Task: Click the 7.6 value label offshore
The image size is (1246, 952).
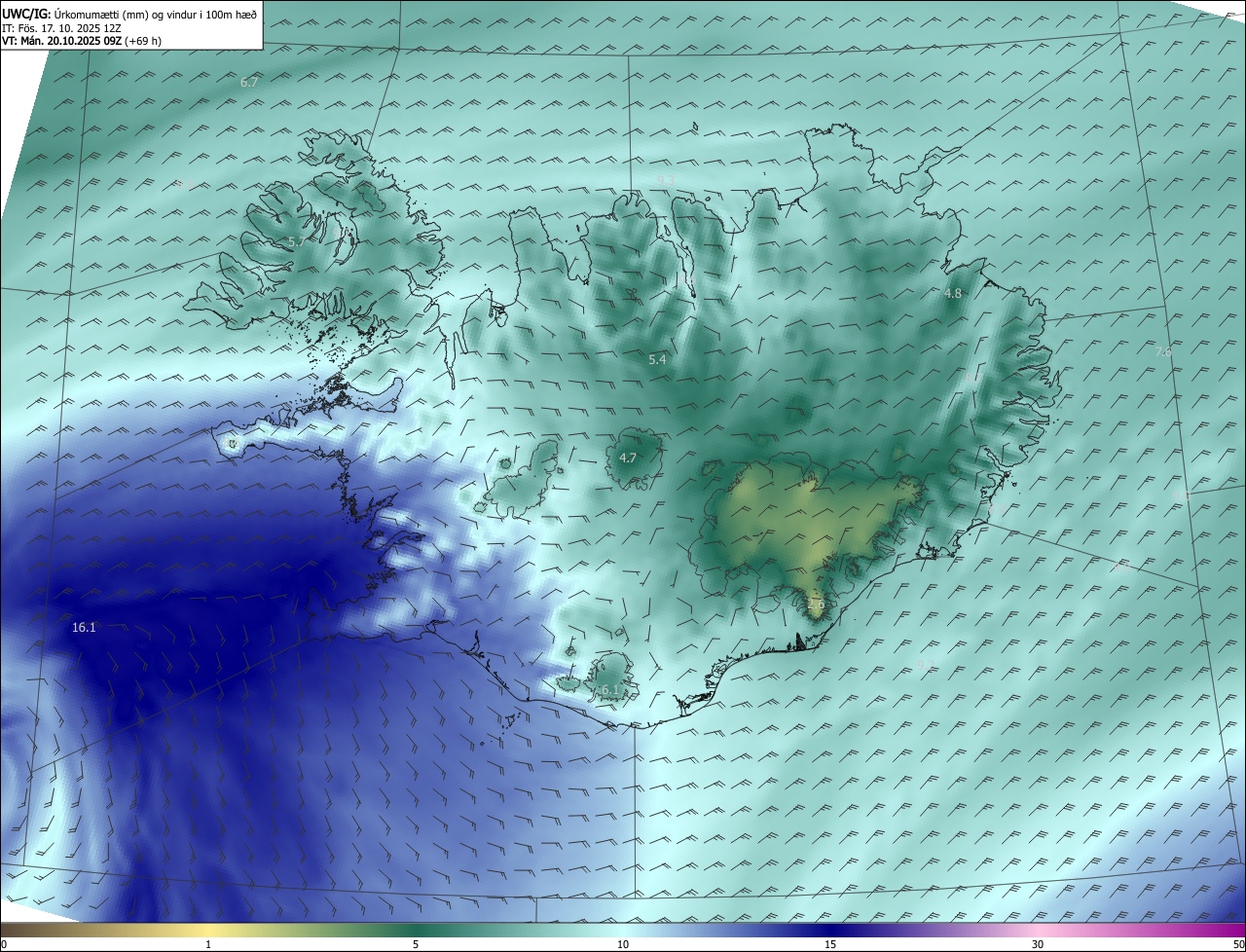Action: click(1163, 352)
